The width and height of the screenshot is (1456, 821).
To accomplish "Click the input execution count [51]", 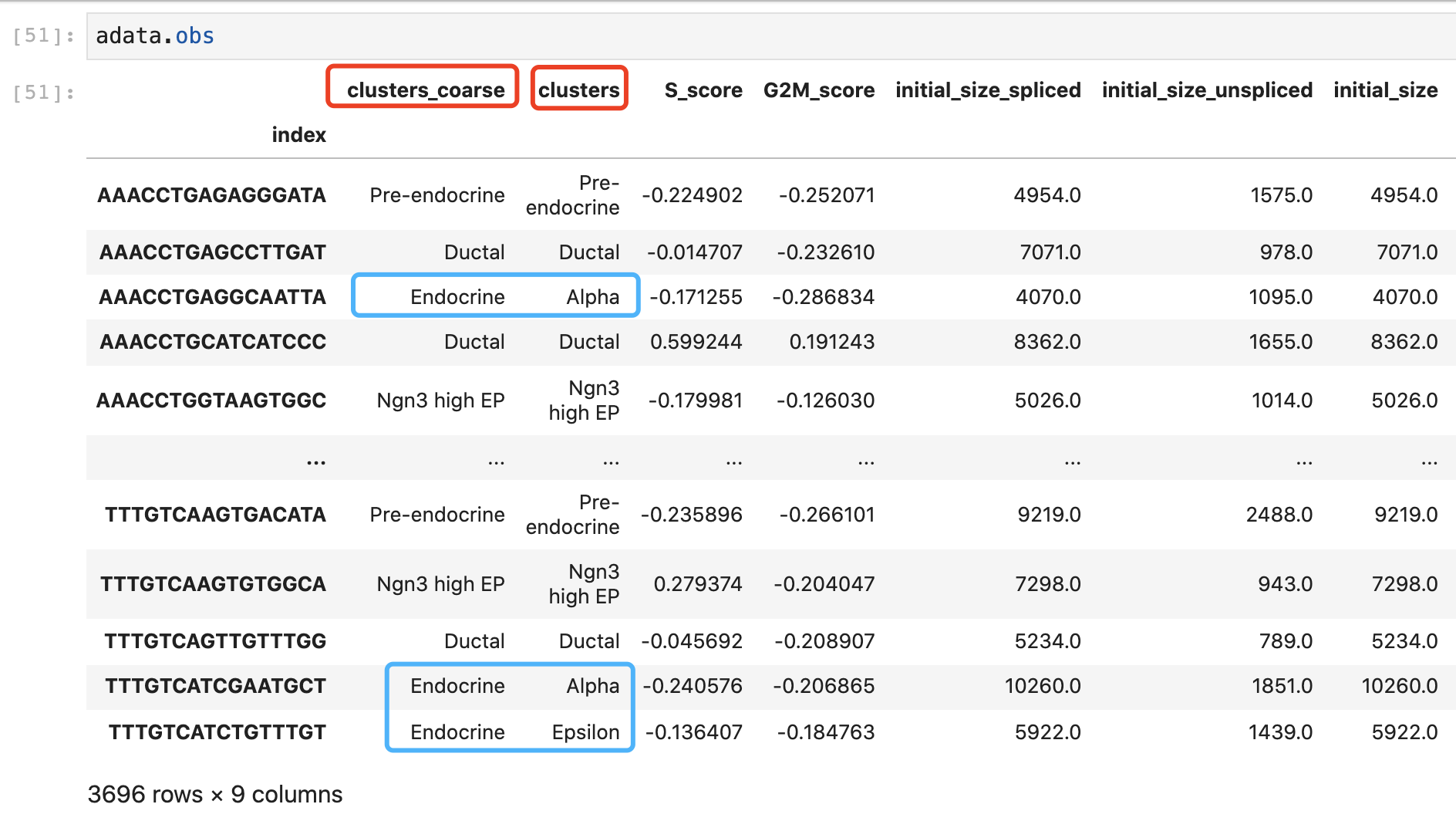I will (x=42, y=34).
